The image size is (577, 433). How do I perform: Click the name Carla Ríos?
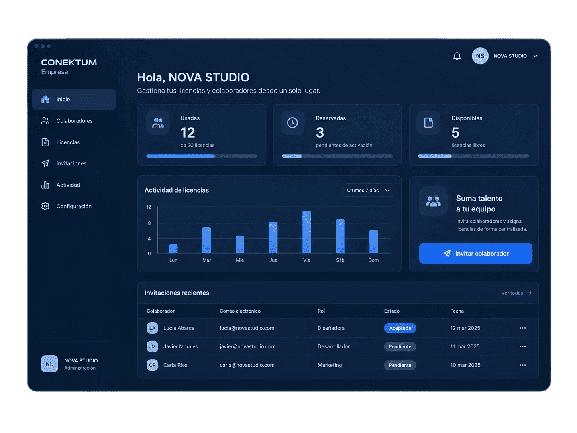(x=175, y=365)
